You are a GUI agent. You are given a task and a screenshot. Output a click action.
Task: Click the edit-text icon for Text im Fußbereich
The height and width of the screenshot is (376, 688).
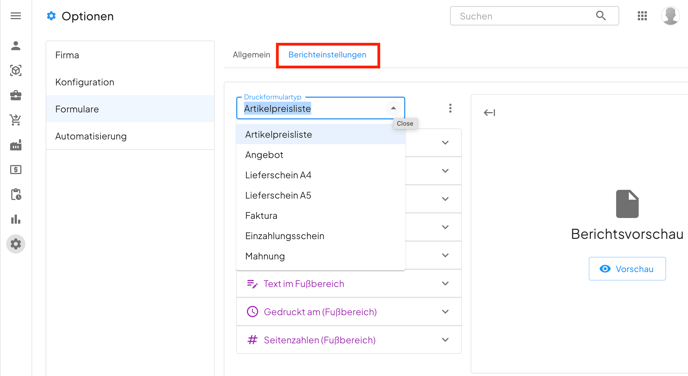pos(252,284)
